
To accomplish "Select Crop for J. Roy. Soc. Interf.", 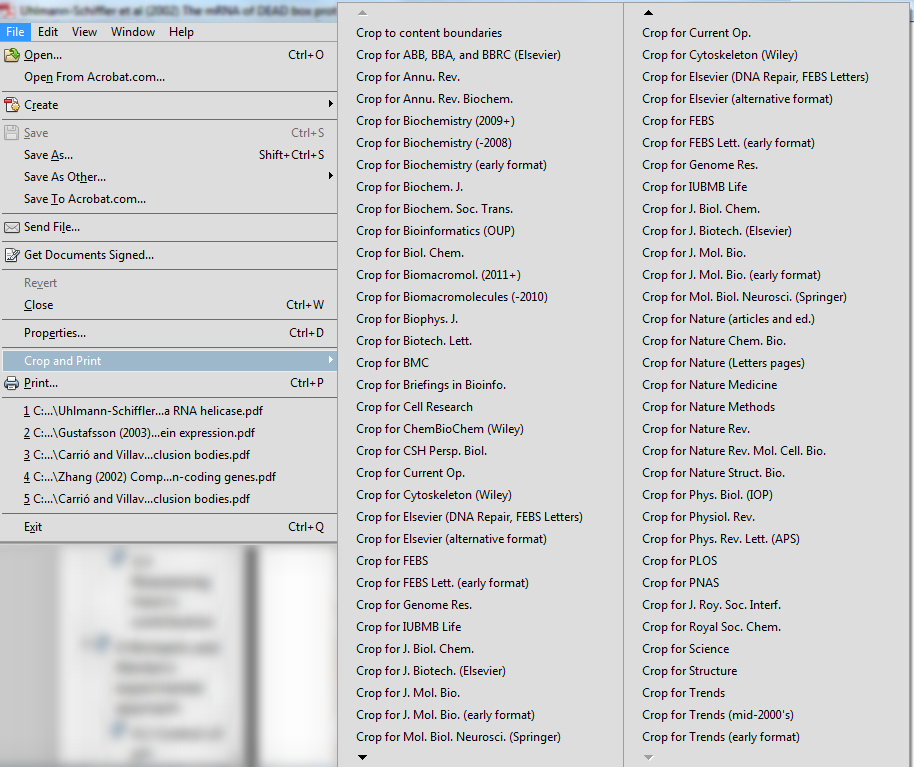I will click(711, 606).
